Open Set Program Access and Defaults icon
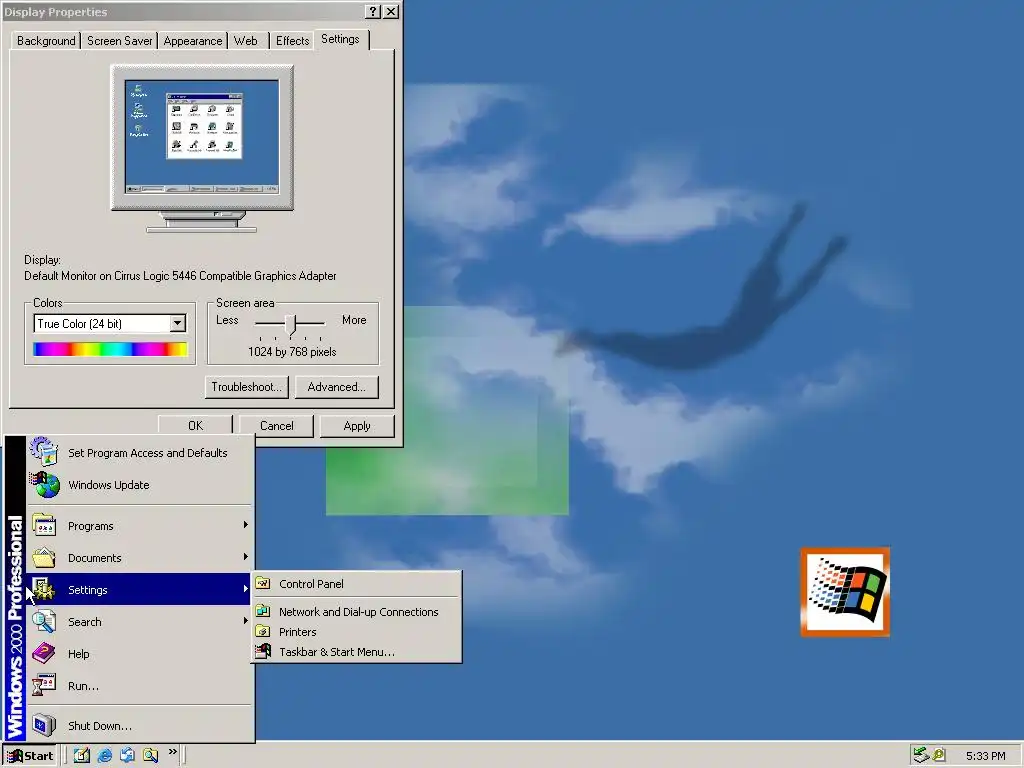The width and height of the screenshot is (1024, 768). 44,452
